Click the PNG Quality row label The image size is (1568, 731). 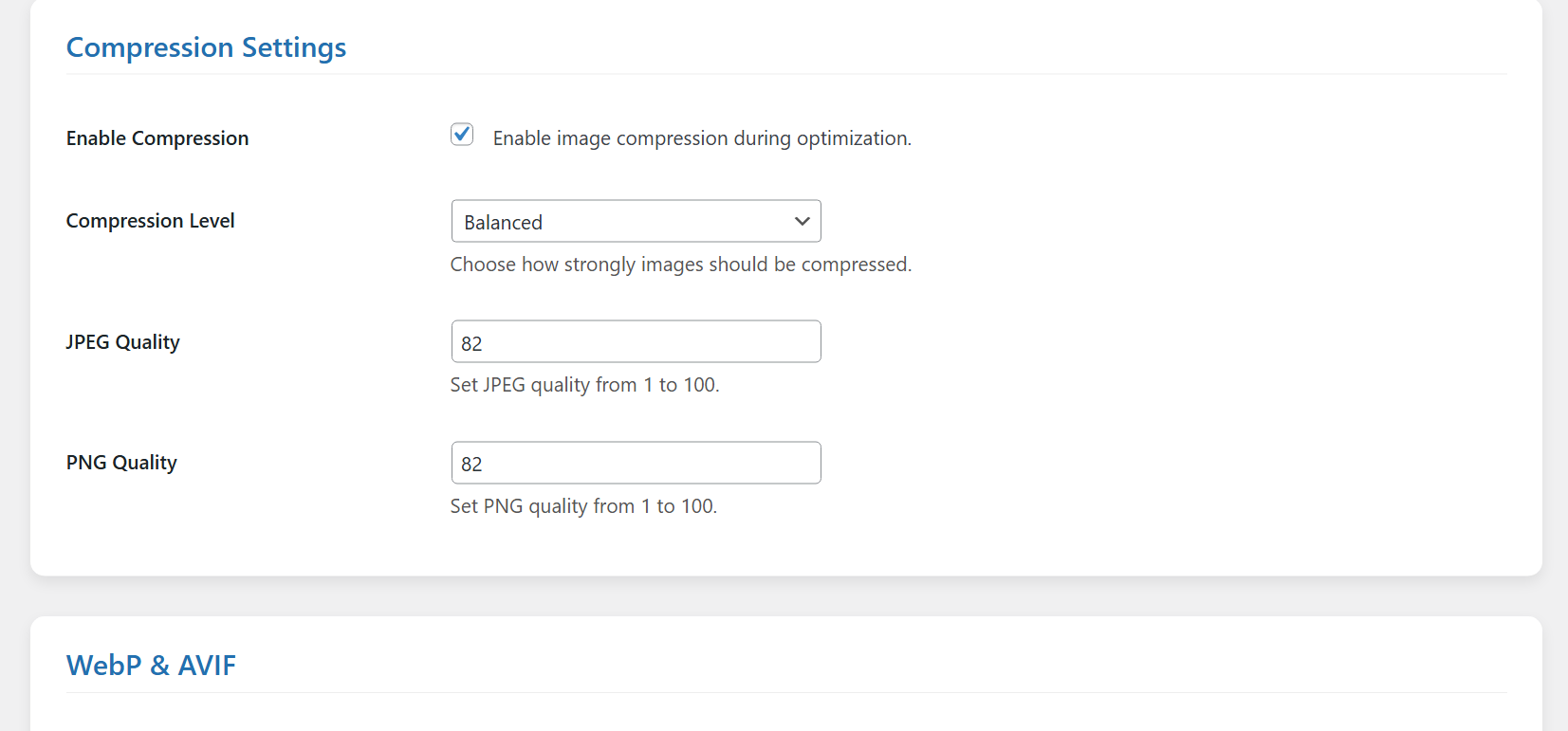pos(121,463)
